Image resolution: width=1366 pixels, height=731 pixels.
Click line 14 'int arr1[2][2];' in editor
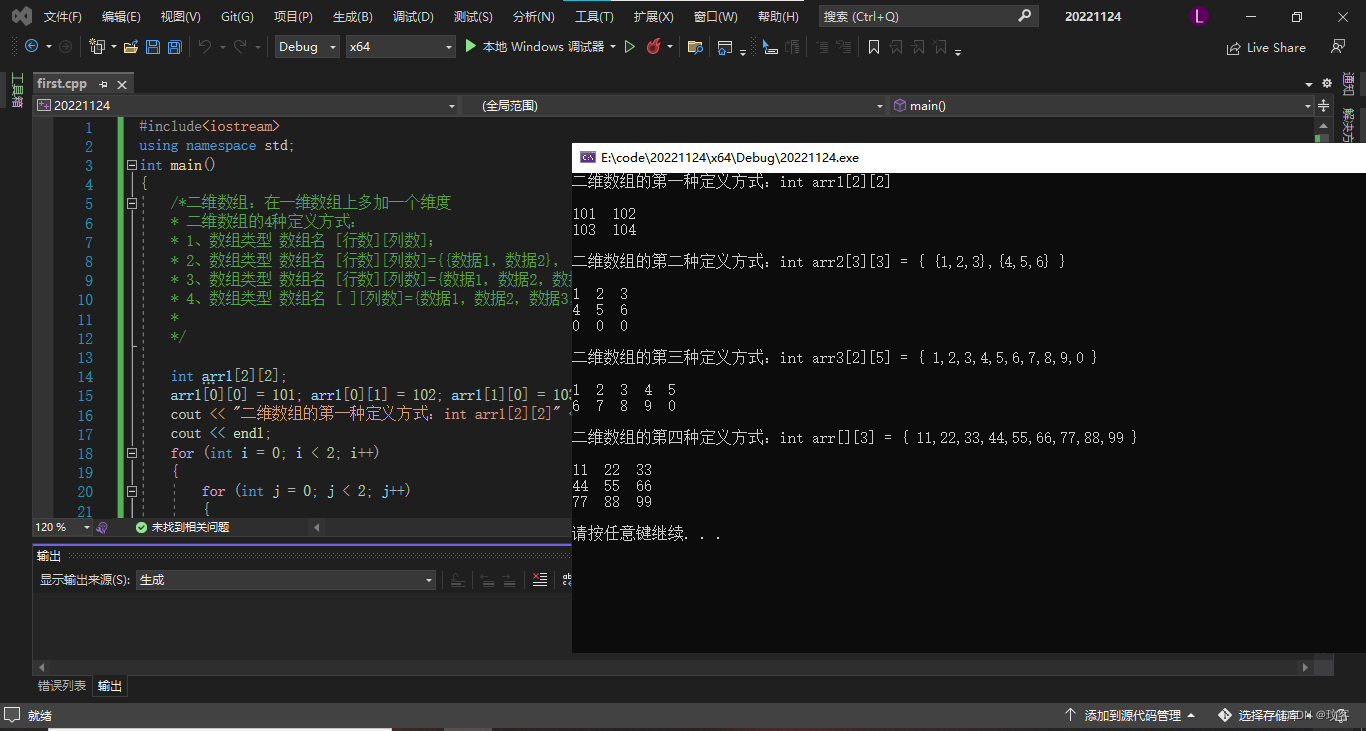pyautogui.click(x=228, y=377)
